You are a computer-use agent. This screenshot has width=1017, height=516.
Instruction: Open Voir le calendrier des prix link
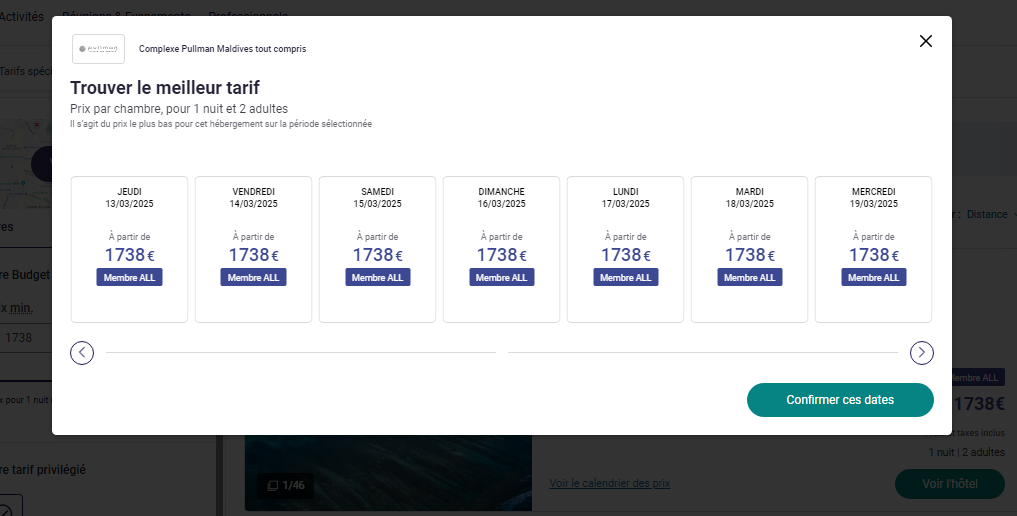pos(610,484)
